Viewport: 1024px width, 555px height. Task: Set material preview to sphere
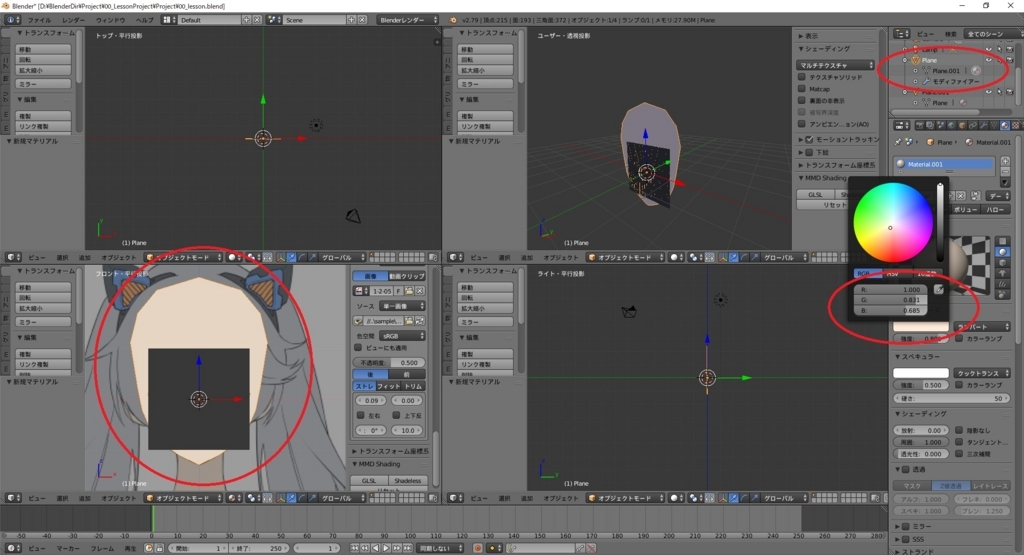[1003, 251]
